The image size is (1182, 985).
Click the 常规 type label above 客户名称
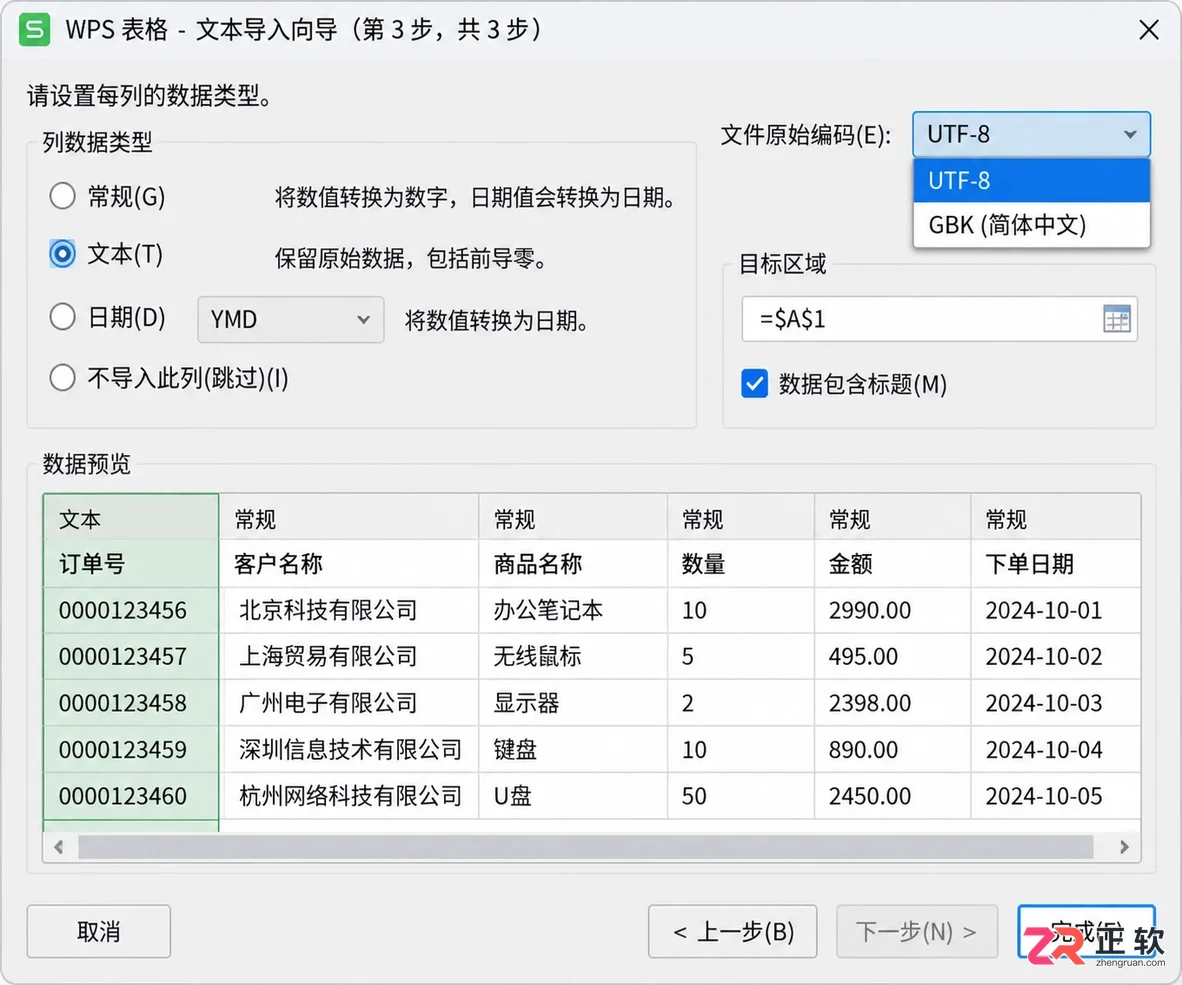coord(349,519)
